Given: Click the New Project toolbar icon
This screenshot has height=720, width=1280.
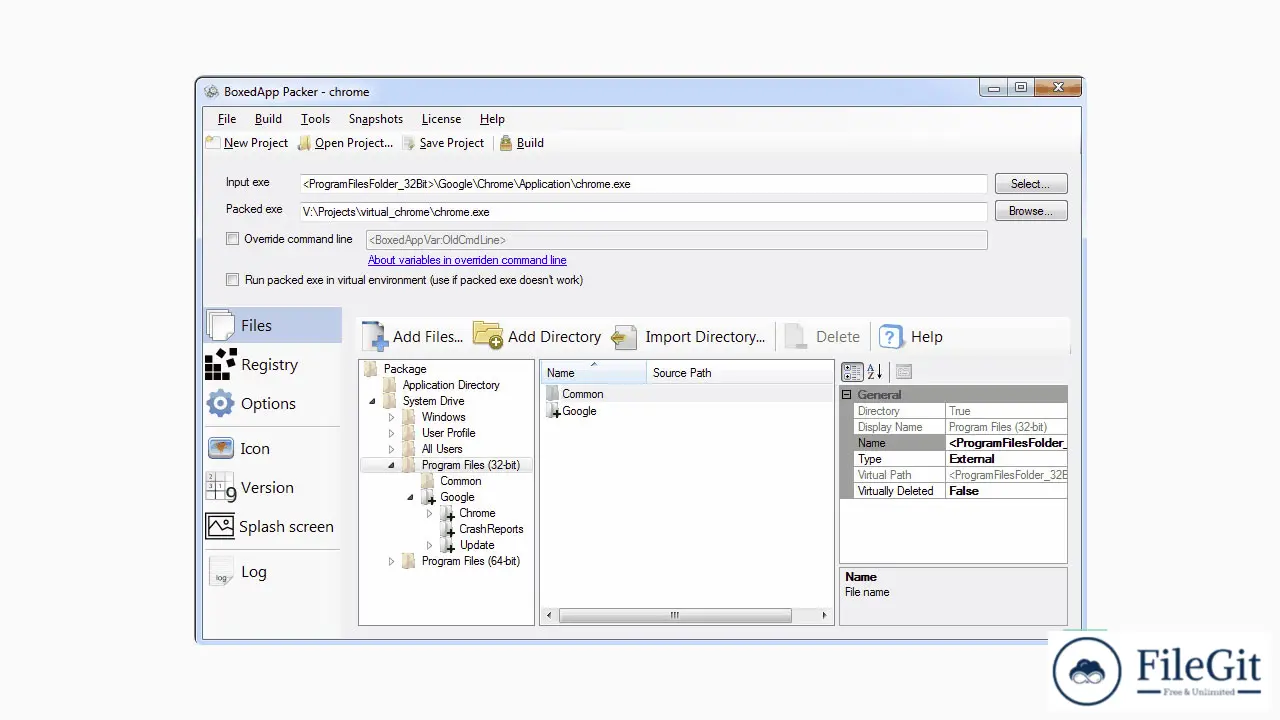Looking at the screenshot, I should 213,143.
